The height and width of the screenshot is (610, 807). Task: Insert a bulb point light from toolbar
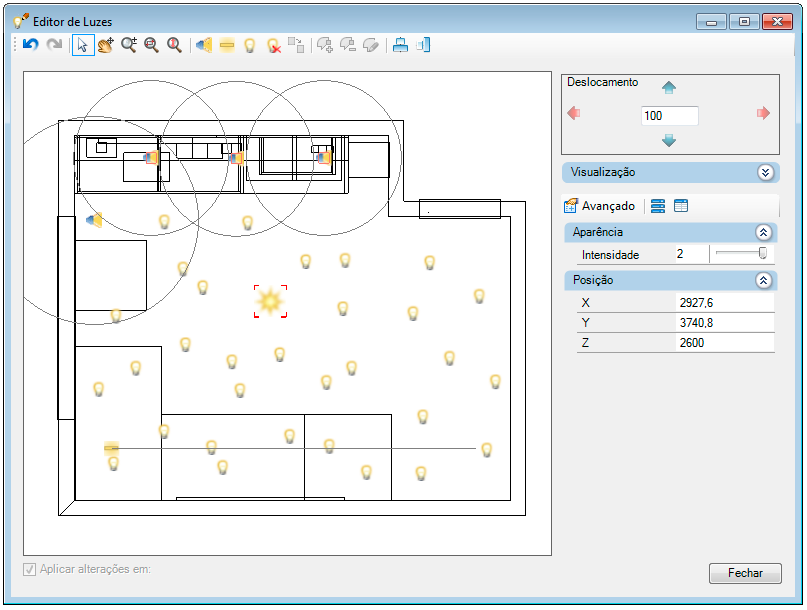click(250, 45)
